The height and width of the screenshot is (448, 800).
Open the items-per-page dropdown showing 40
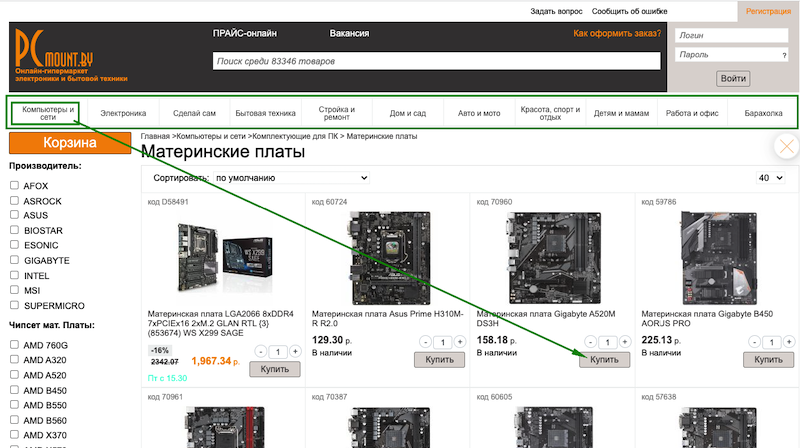click(770, 178)
